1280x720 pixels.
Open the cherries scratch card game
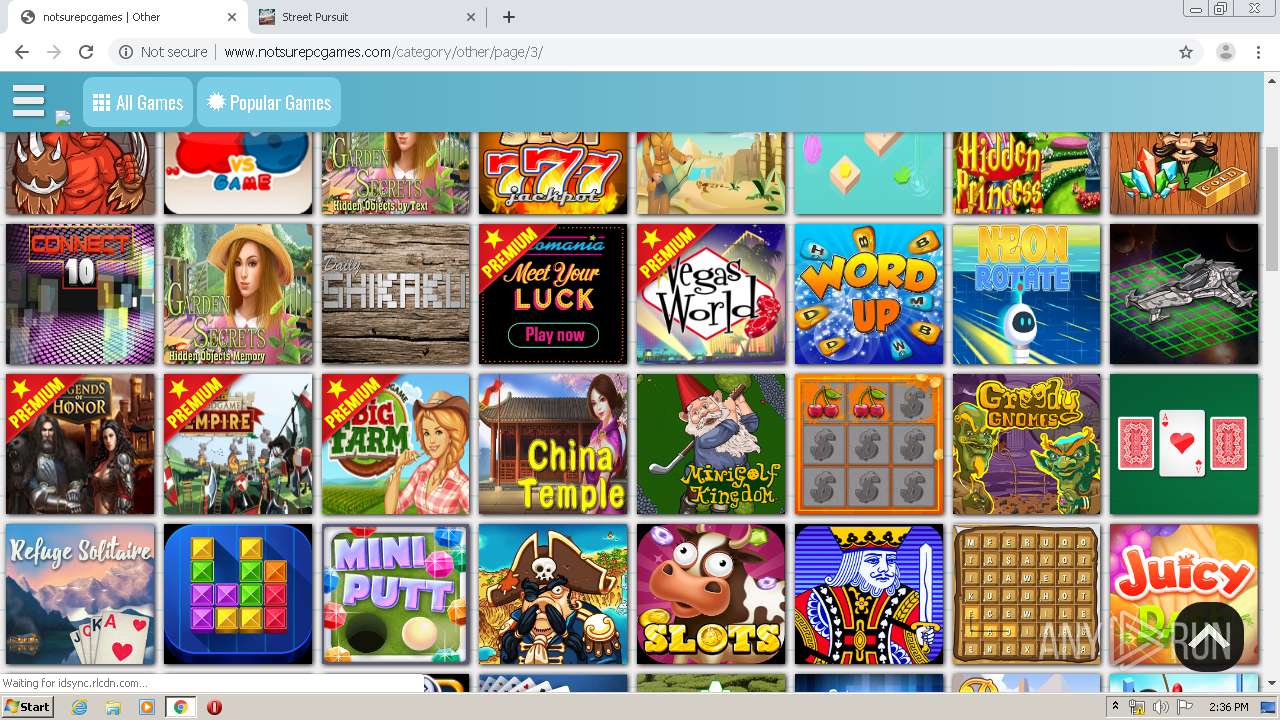(x=869, y=444)
